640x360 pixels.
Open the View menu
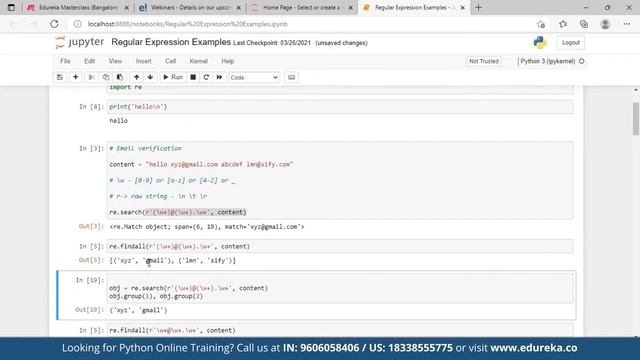115,61
